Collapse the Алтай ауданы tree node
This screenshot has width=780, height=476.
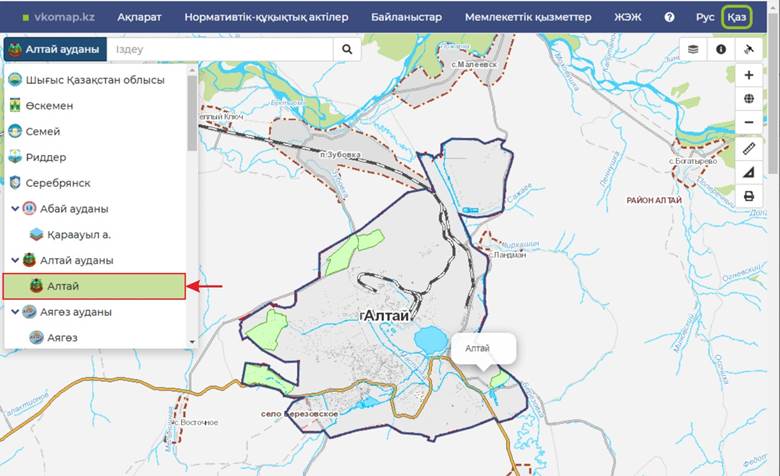pos(15,260)
